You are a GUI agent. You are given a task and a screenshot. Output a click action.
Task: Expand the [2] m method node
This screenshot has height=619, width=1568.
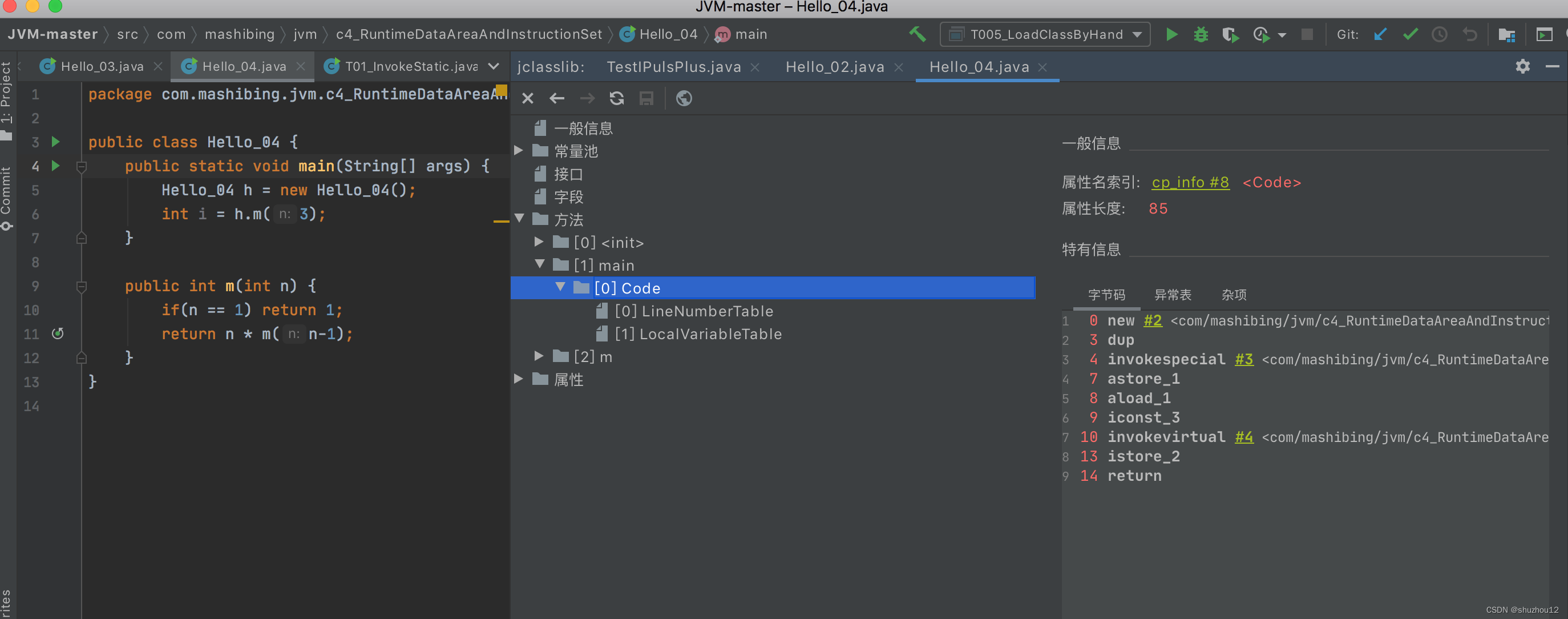(x=539, y=356)
